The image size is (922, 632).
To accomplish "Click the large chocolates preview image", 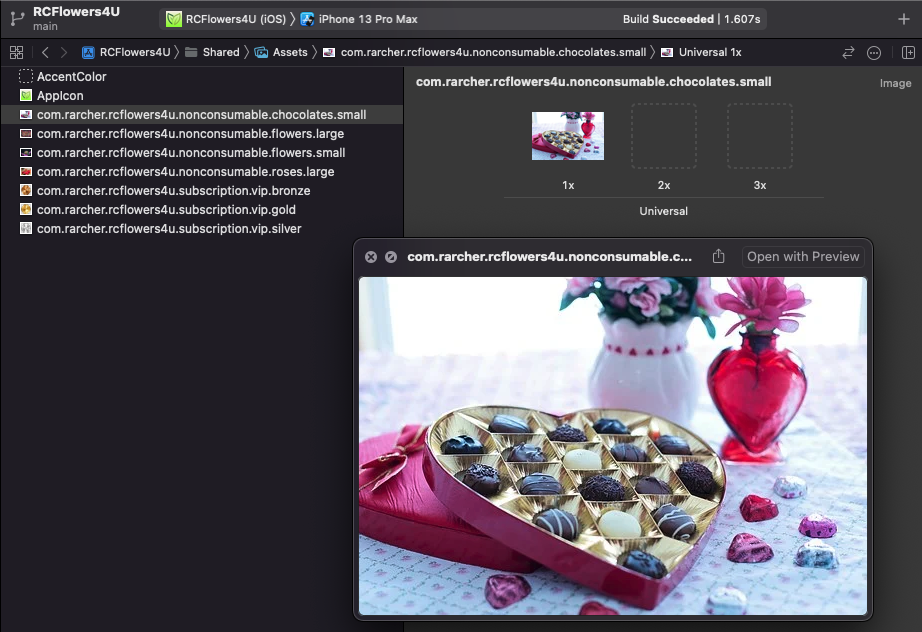I will click(613, 446).
